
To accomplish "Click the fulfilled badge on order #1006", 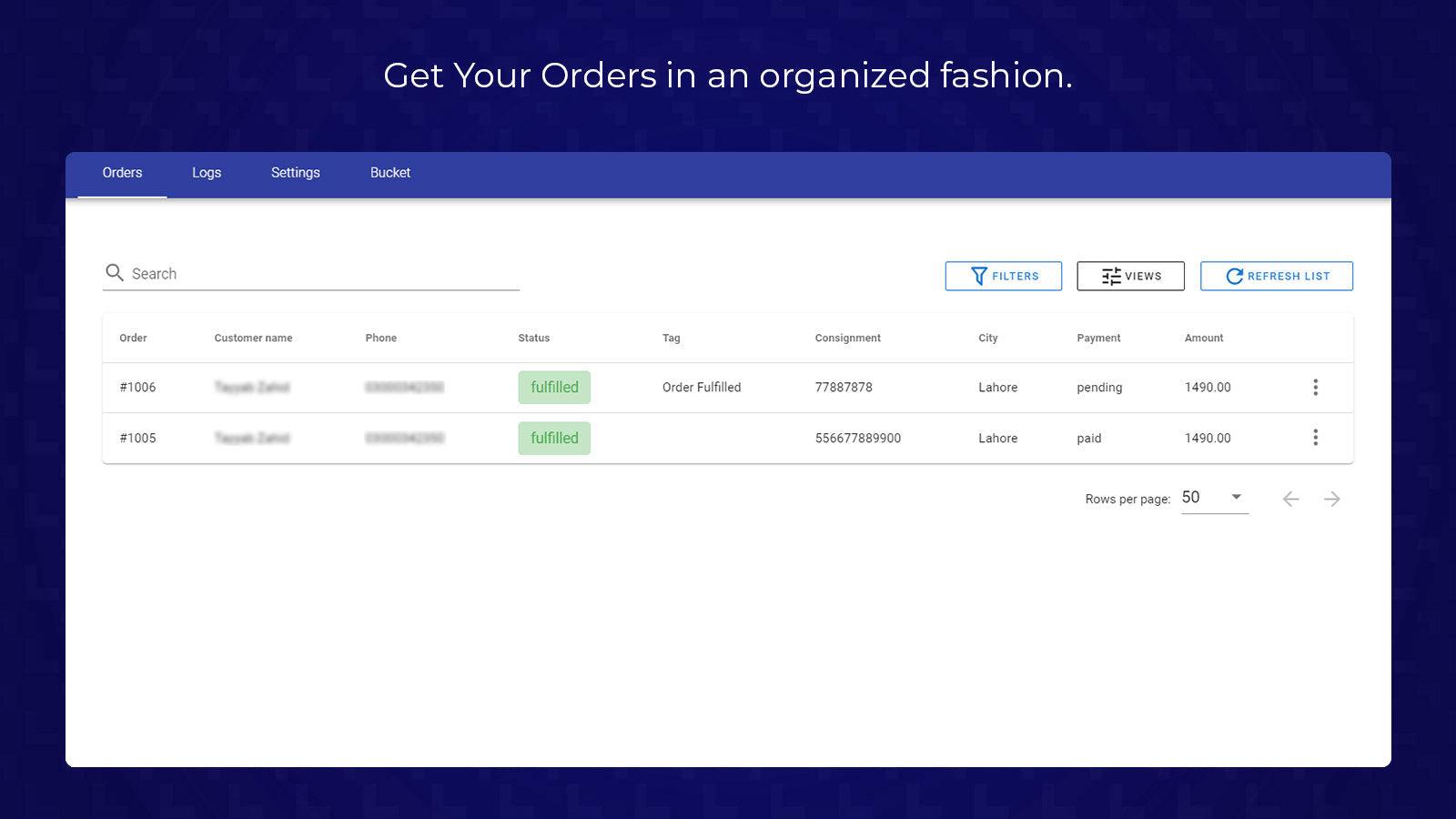I will 554,388.
